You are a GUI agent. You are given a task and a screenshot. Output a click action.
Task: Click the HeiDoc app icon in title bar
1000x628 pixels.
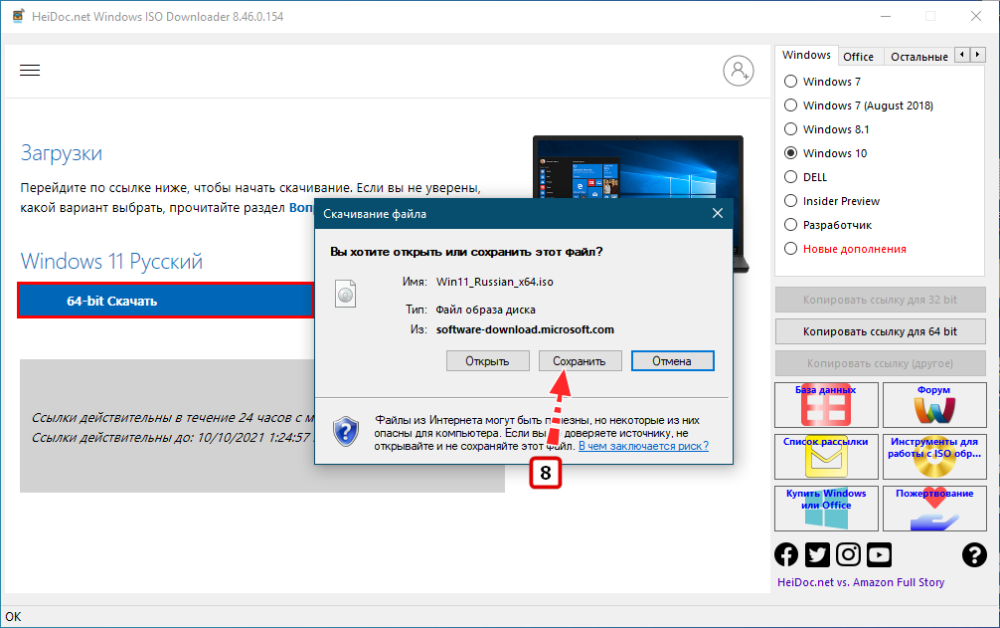(18, 16)
